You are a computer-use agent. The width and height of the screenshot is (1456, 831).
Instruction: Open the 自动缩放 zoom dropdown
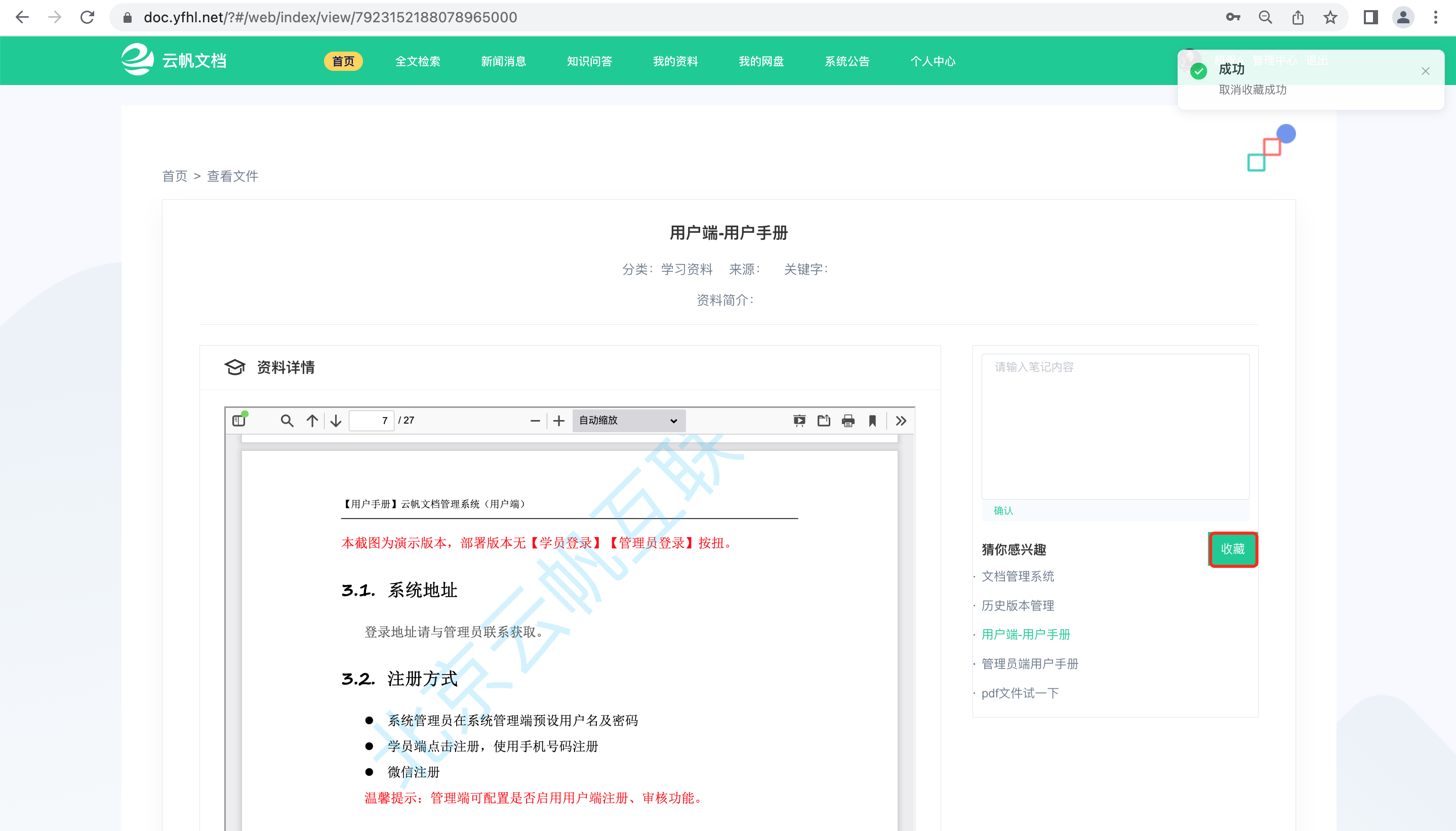pos(628,421)
